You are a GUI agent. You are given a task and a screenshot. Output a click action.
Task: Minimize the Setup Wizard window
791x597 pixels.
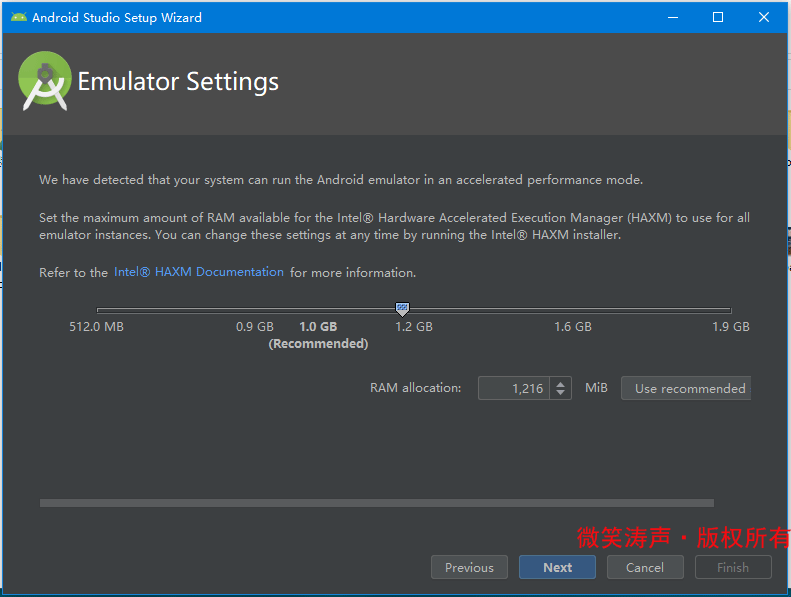point(672,17)
